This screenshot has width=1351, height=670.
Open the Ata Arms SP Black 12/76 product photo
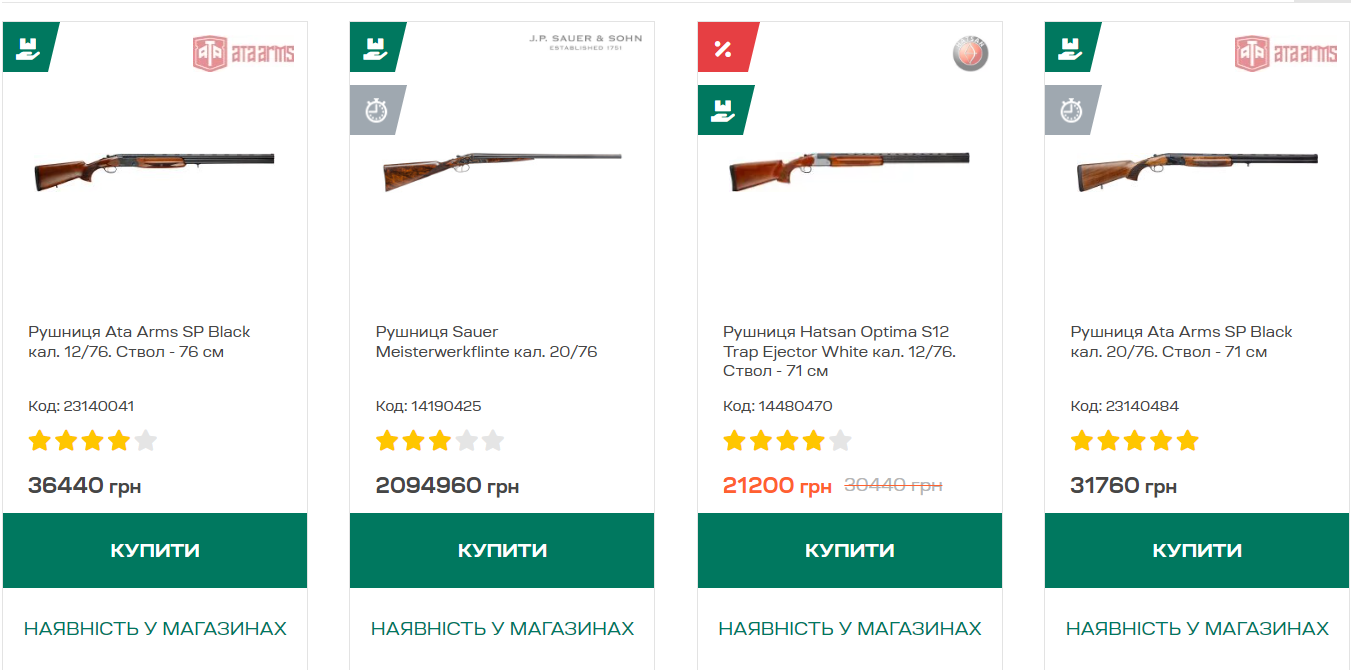coord(155,170)
